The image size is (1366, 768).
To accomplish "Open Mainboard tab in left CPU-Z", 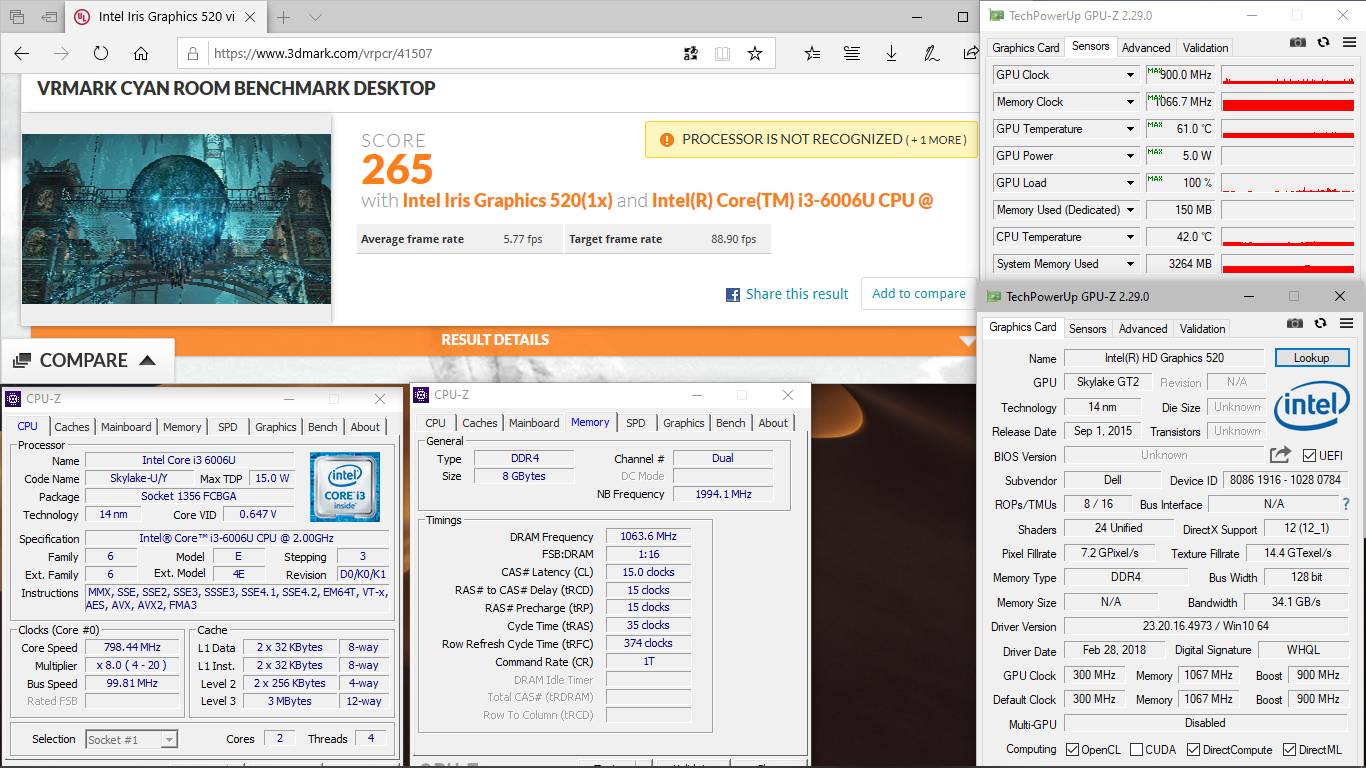I will coord(126,427).
